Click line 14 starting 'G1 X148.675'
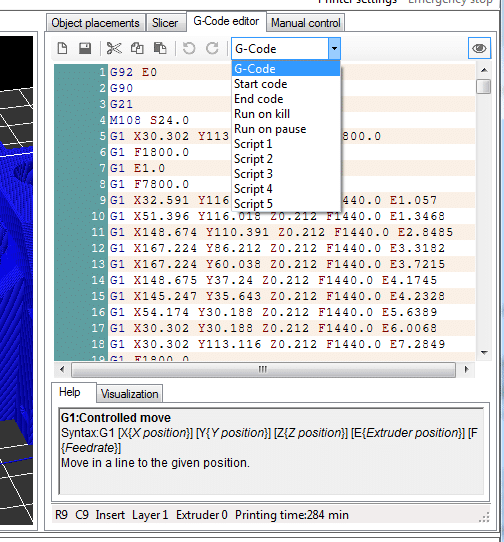 (x=273, y=280)
